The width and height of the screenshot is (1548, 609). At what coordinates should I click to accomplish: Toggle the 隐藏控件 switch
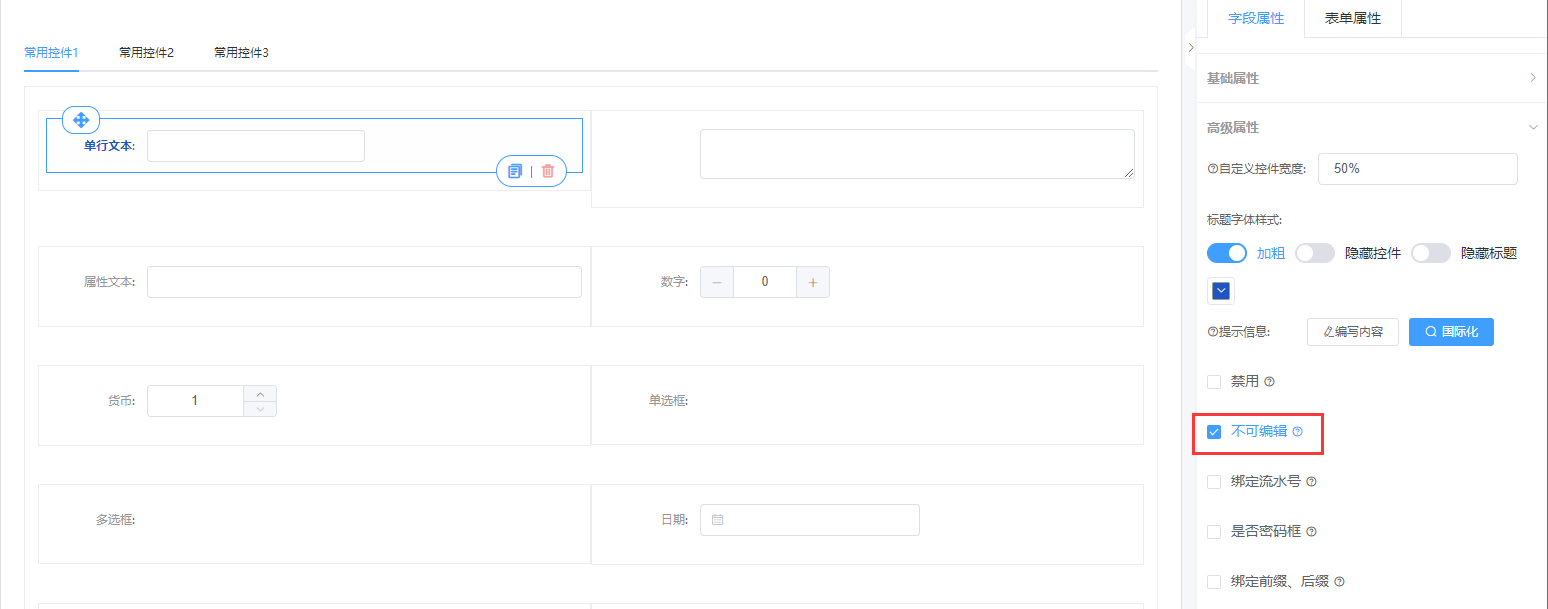1315,253
